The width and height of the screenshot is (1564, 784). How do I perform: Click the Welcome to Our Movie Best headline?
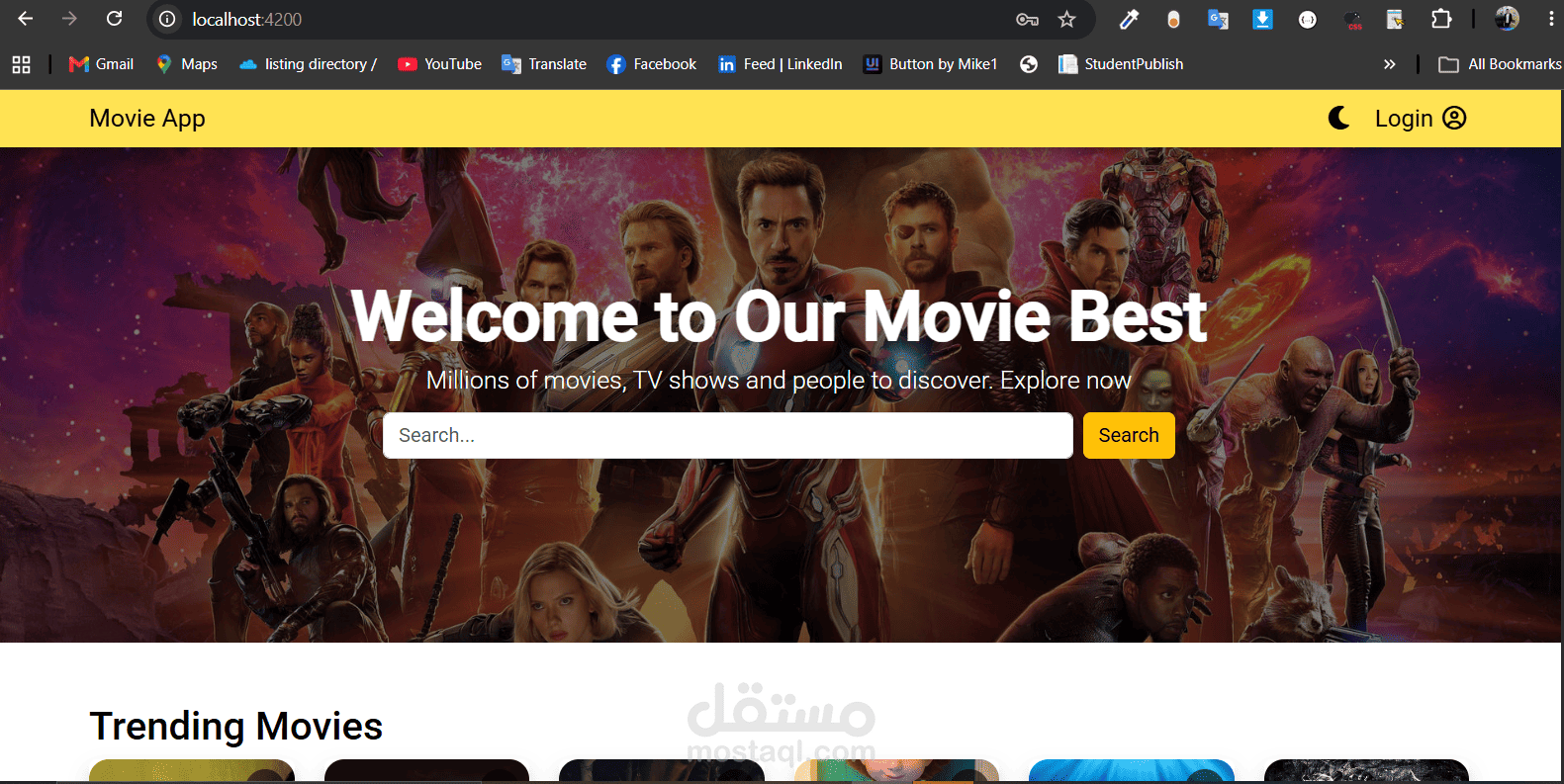(779, 316)
